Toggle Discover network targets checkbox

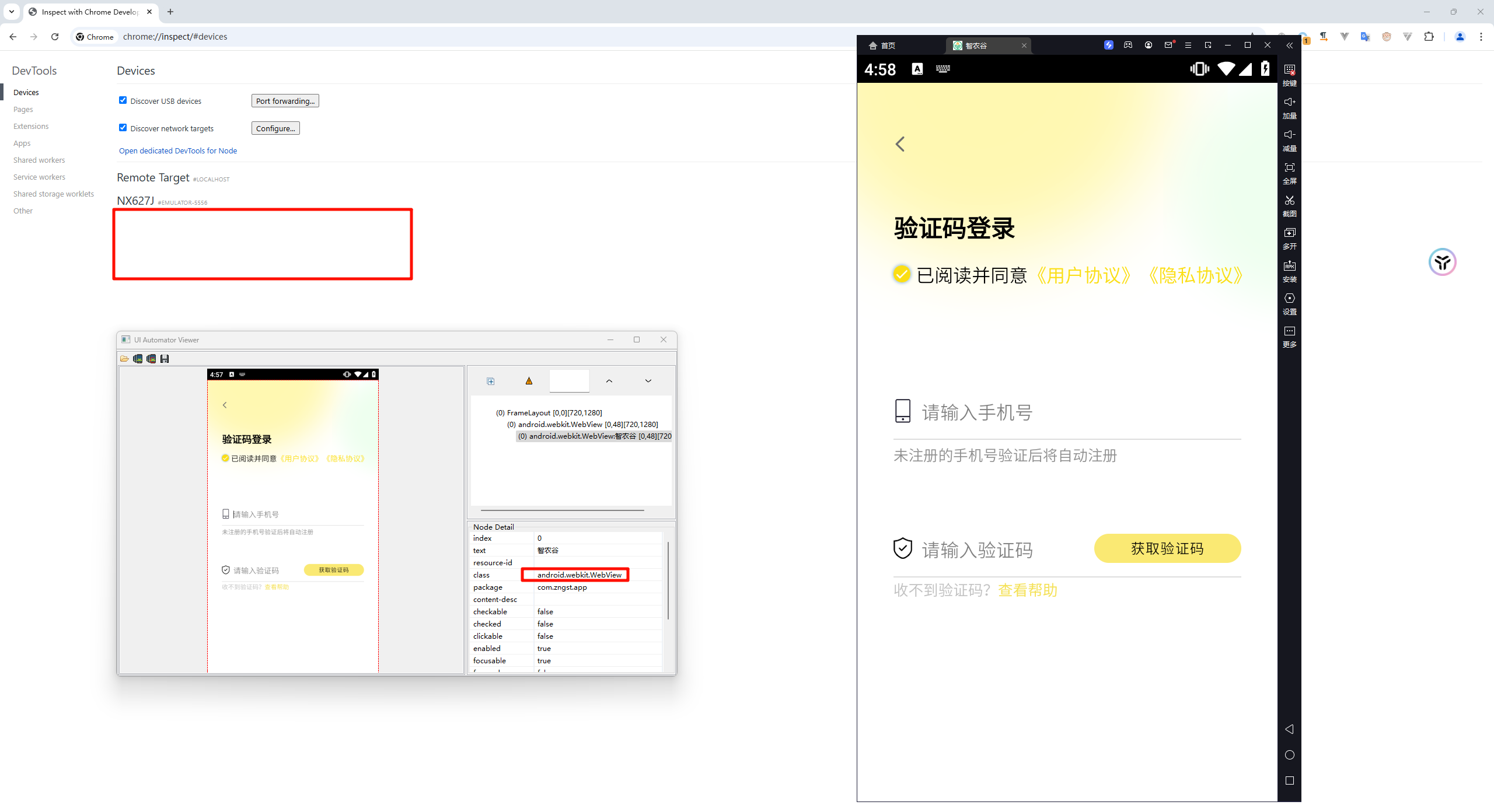coord(123,128)
